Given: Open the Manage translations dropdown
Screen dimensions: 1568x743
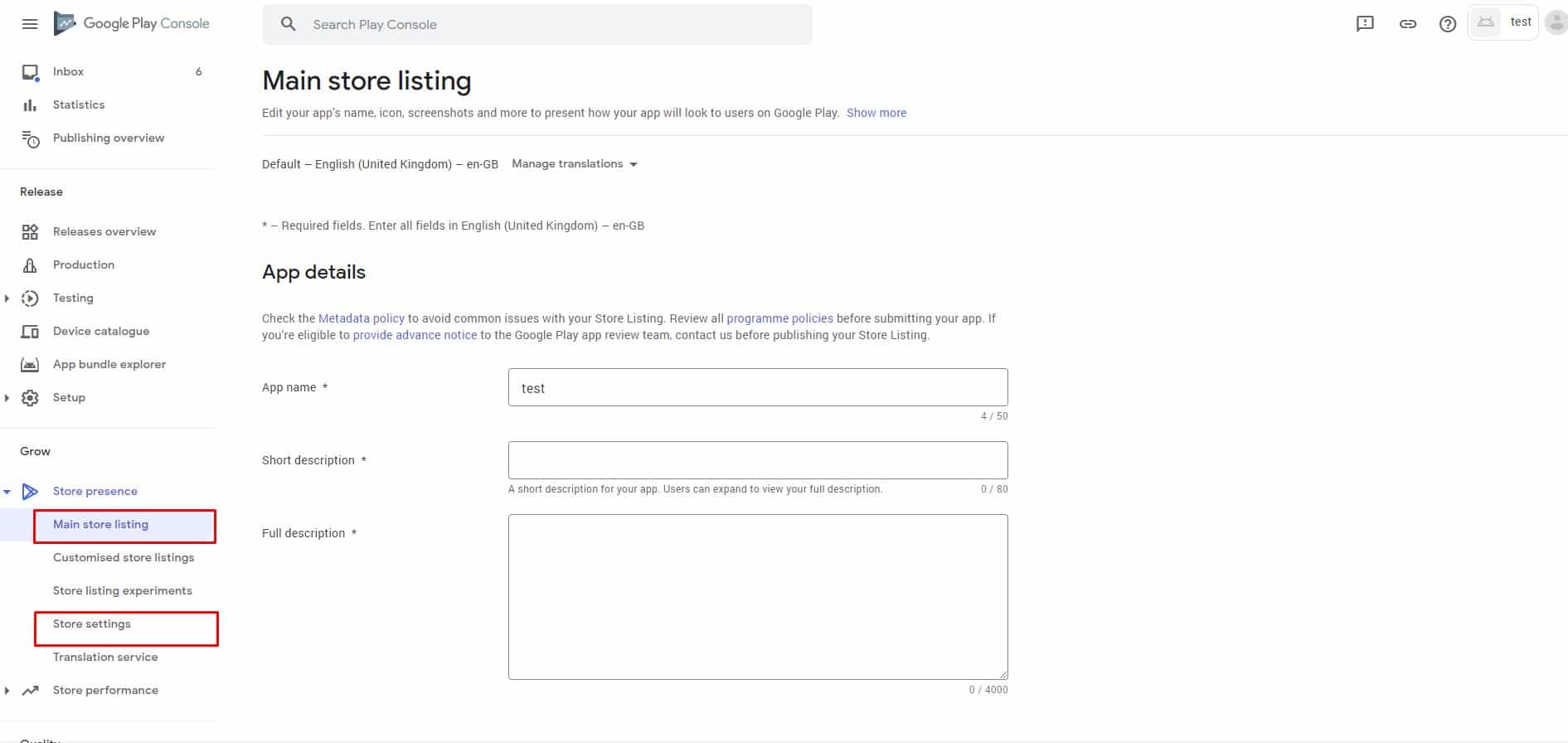Looking at the screenshot, I should pyautogui.click(x=574, y=164).
